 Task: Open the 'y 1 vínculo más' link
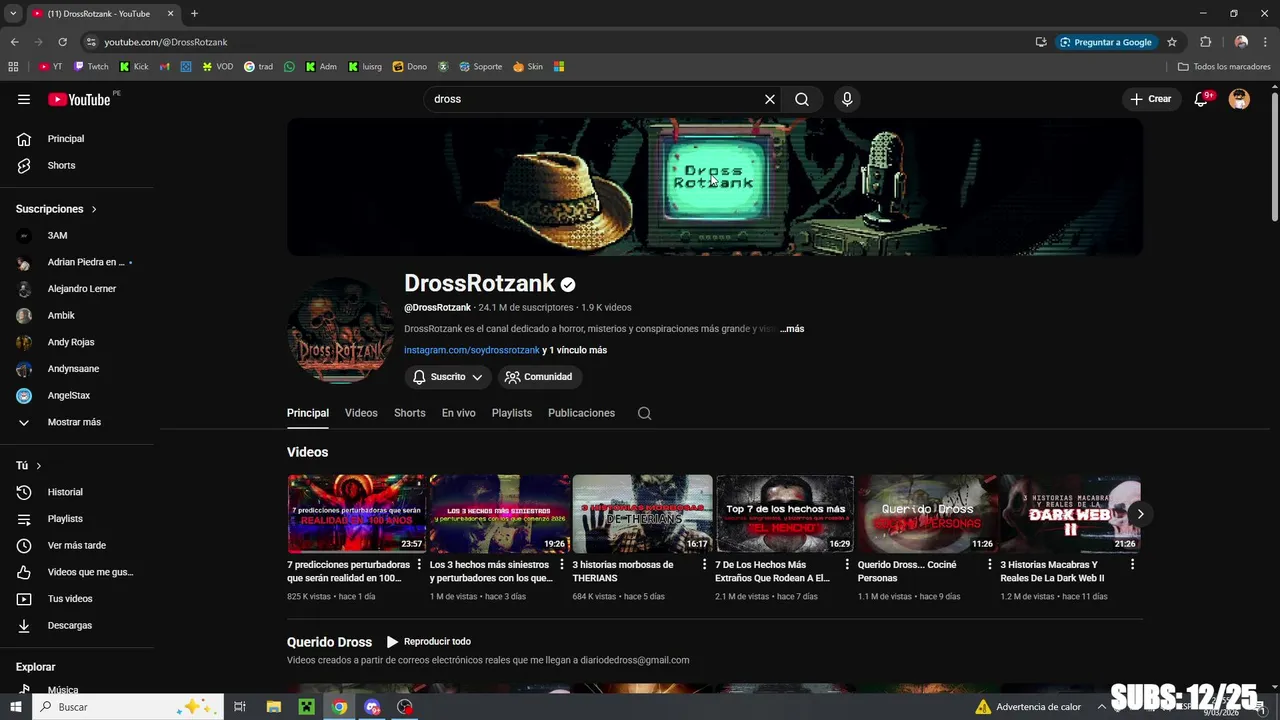(575, 350)
